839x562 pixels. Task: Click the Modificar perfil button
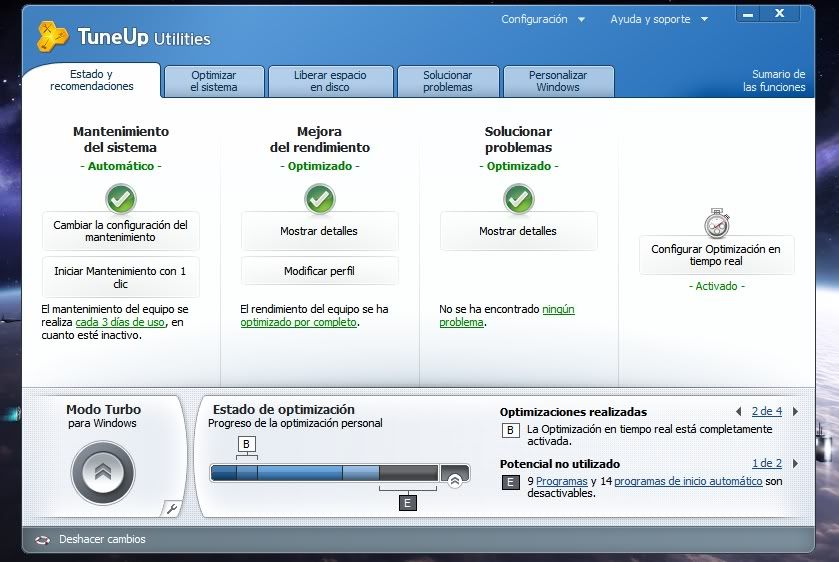[x=319, y=271]
